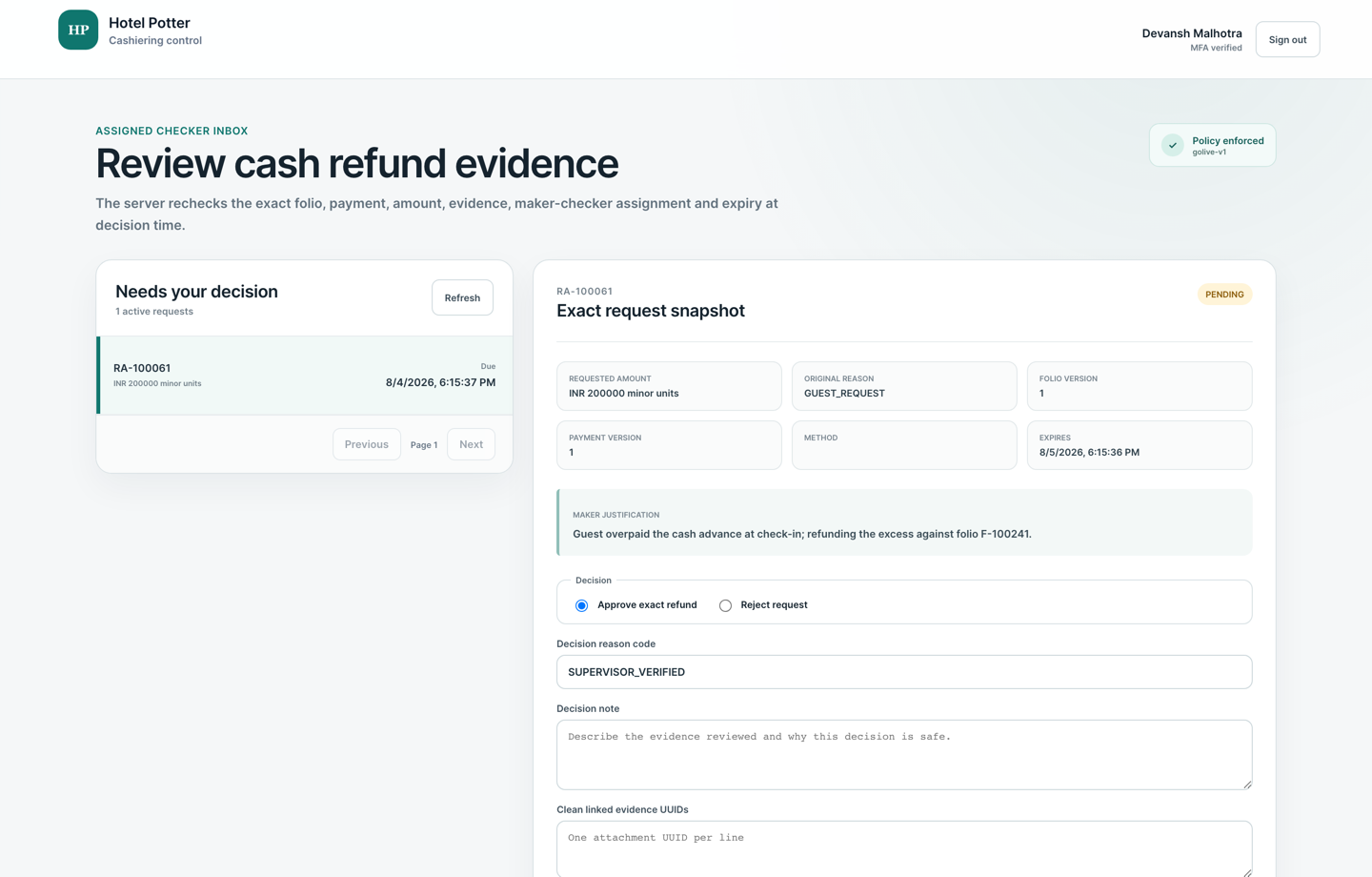Viewport: 1372px width, 877px height.
Task: Sign out of the account
Action: click(x=1287, y=39)
